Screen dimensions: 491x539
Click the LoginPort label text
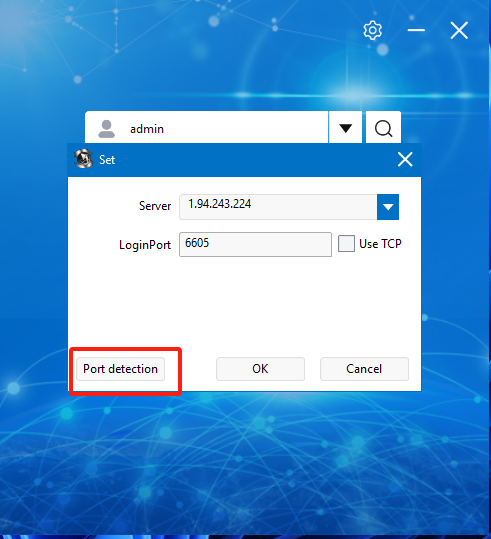145,245
